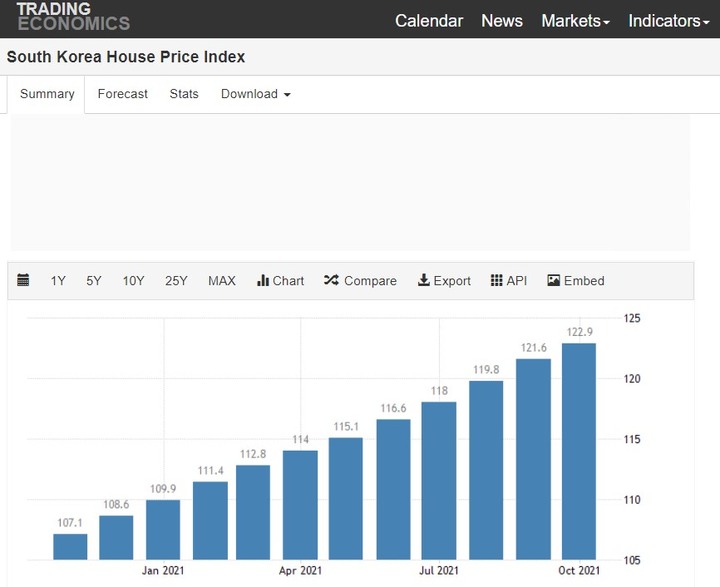Click the 115 y-axis value
Screen dimensions: 720x587
coord(632,440)
